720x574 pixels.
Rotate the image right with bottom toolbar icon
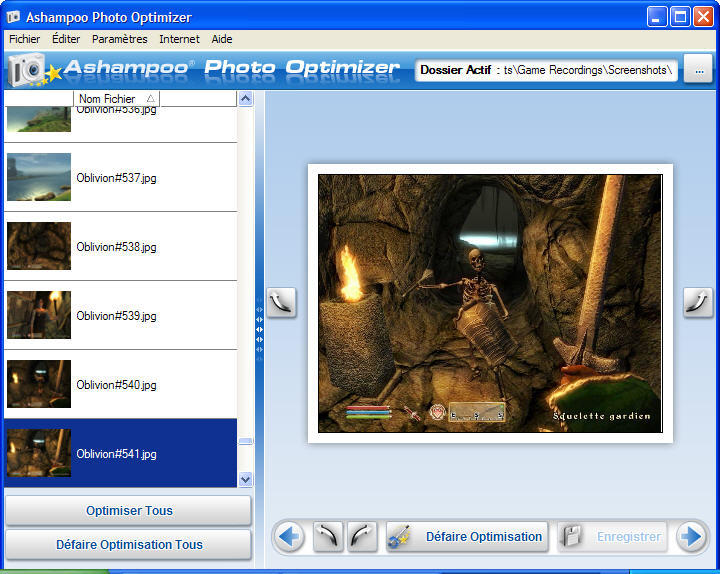362,537
